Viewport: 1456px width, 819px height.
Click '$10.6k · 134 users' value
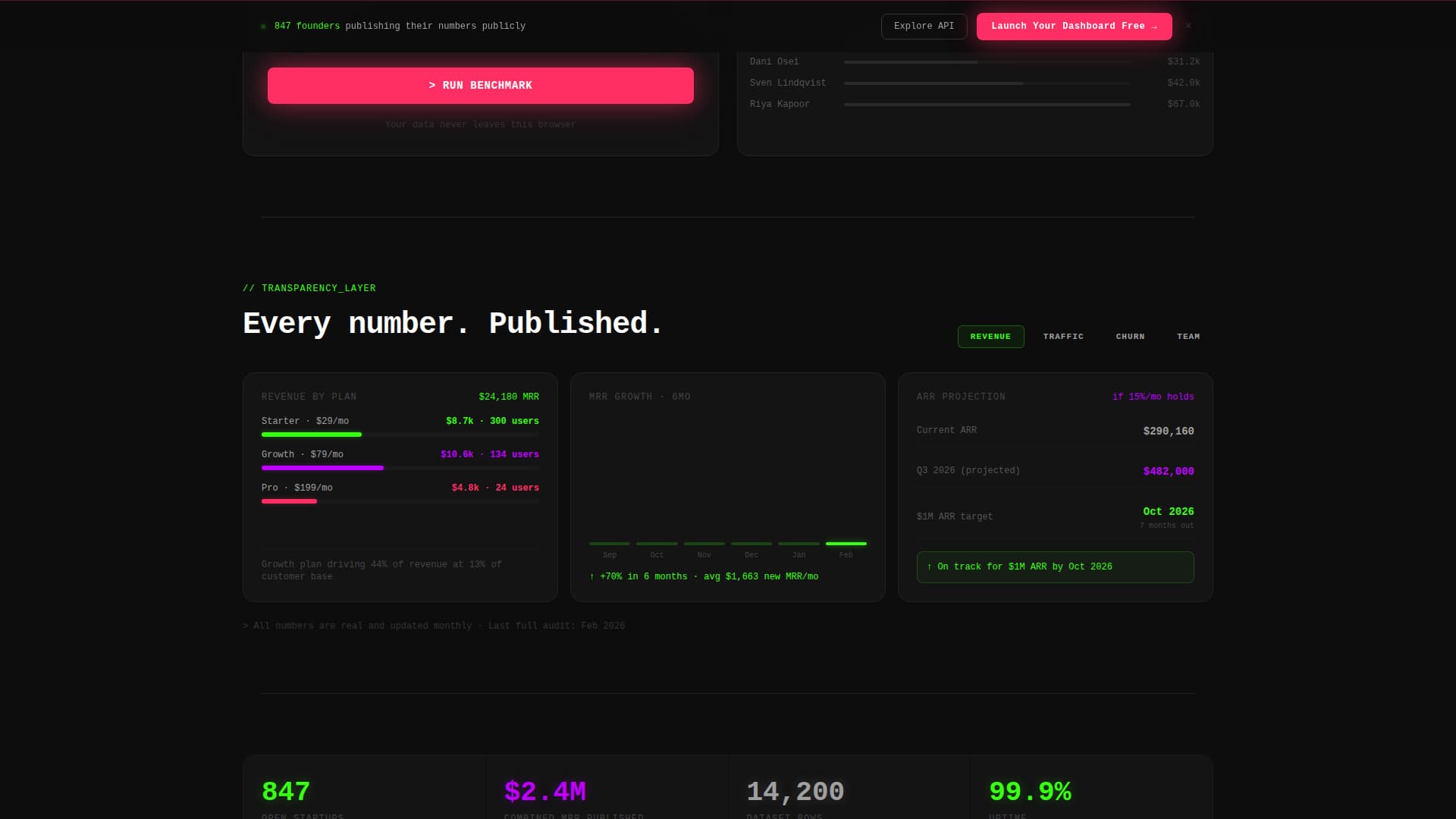pyautogui.click(x=489, y=454)
